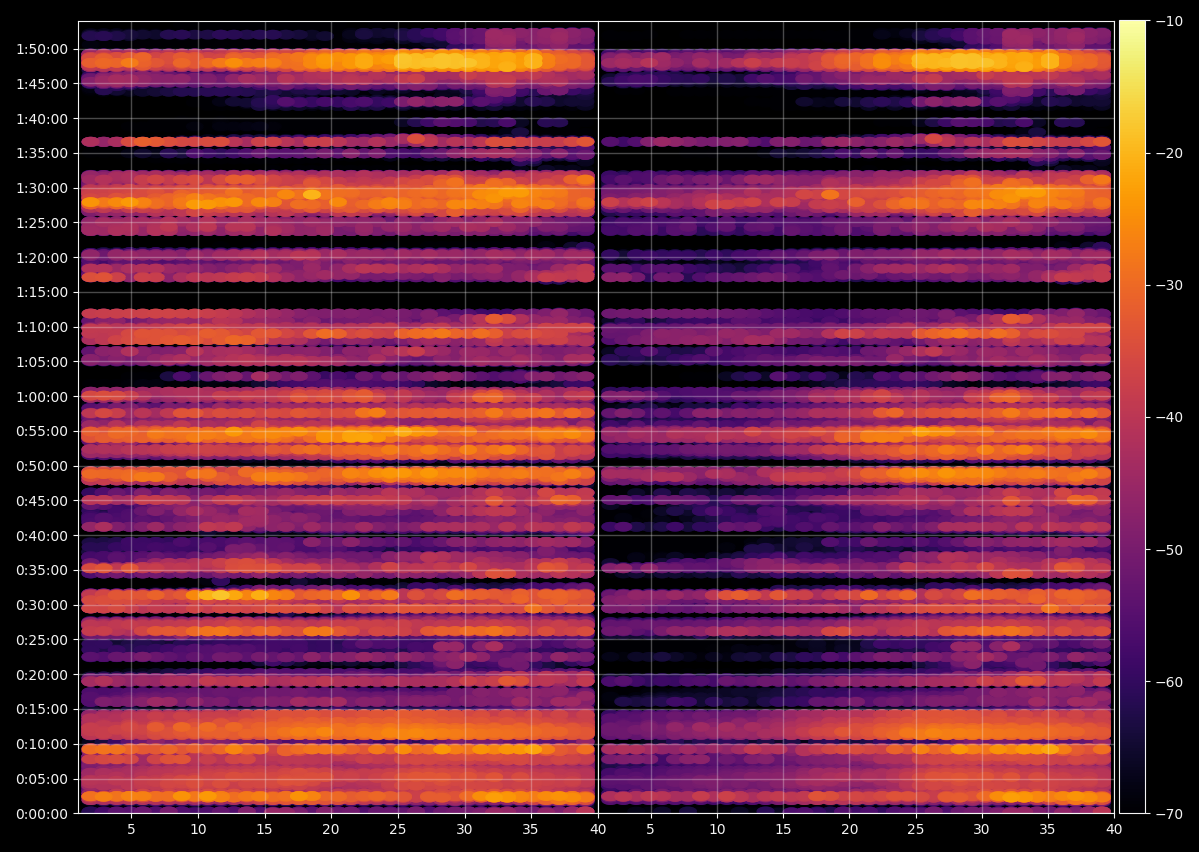Click the 1:05:00 y-axis tick label
This screenshot has width=1199, height=852.
(x=42, y=362)
